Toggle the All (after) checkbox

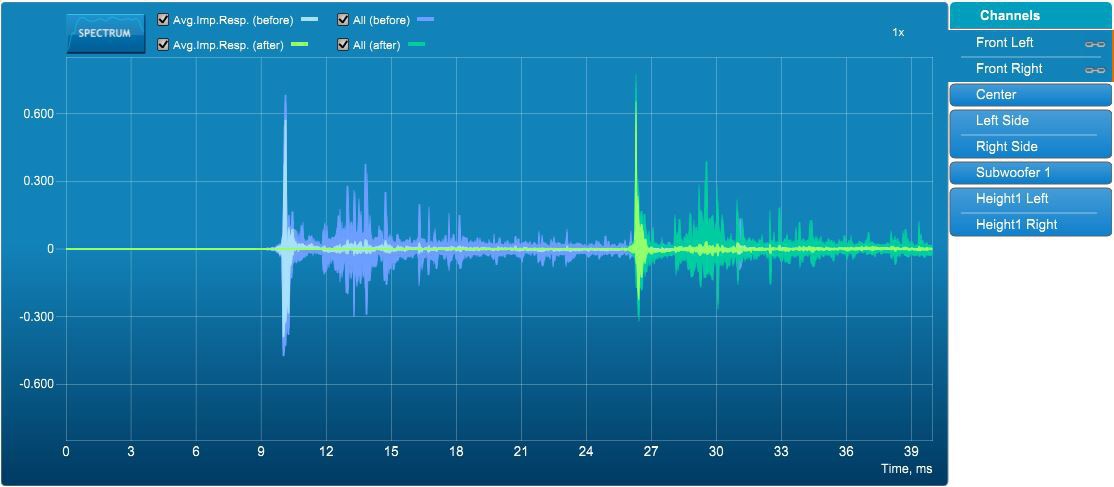[x=344, y=45]
